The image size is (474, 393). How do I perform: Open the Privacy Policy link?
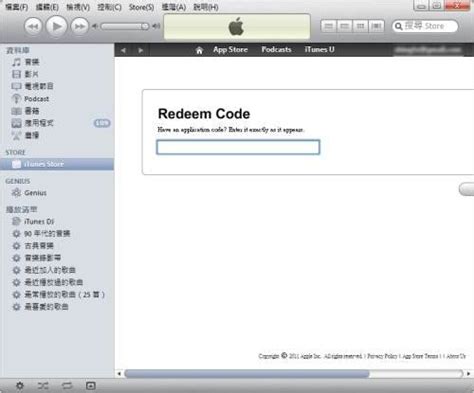pyautogui.click(x=382, y=356)
